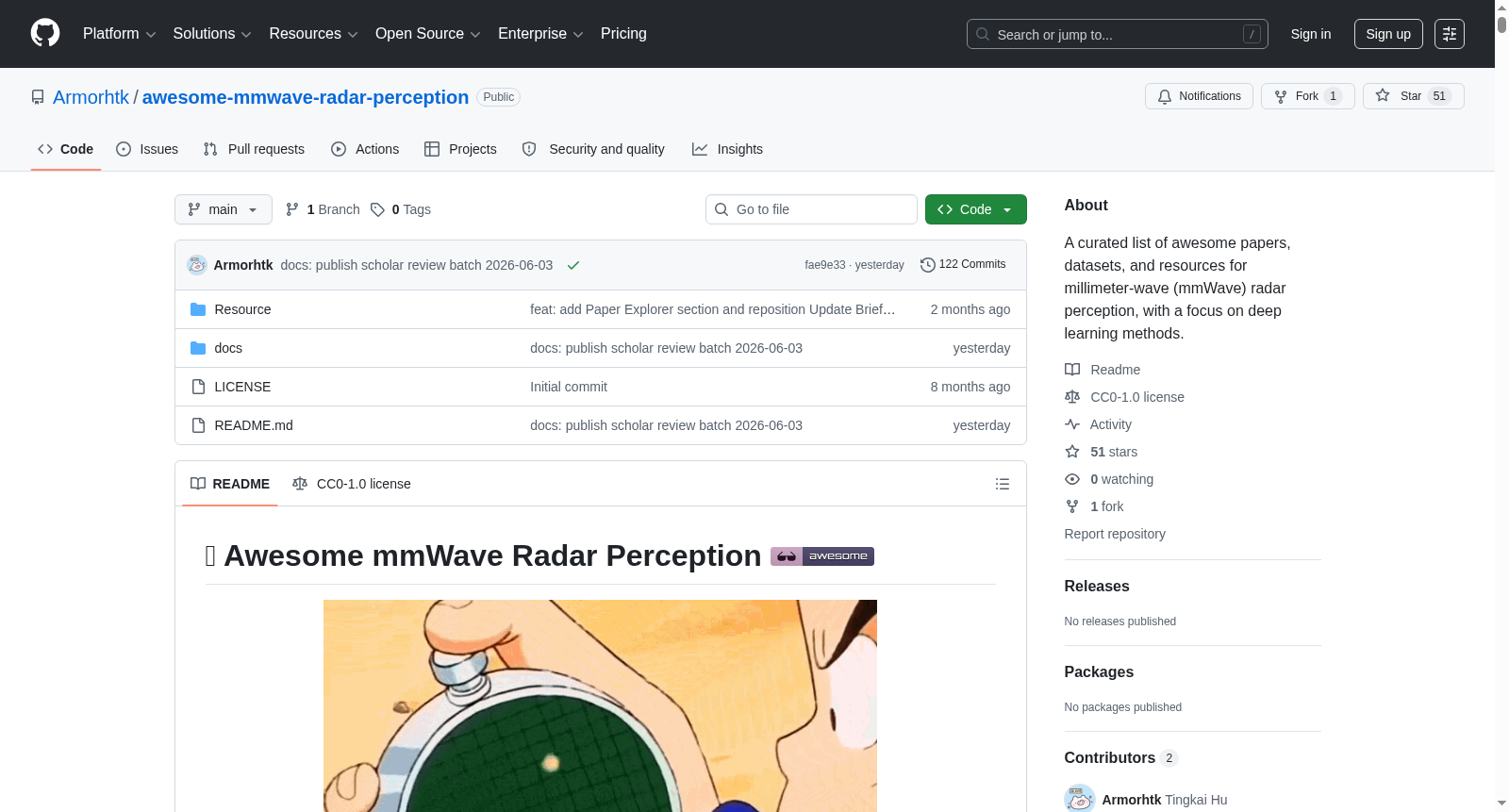Image resolution: width=1509 pixels, height=812 pixels.
Task: Switch to the Code tab
Action: (66, 149)
